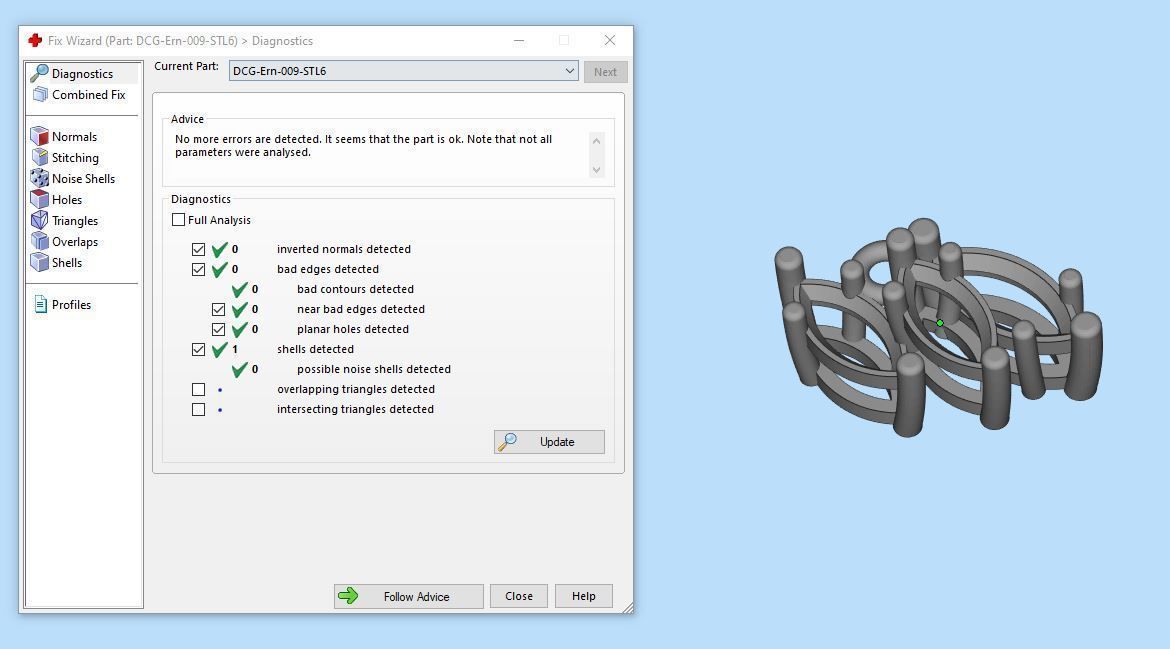Screen dimensions: 1170x649
Task: Click the Overlaps label in sidebar
Action: tap(75, 242)
